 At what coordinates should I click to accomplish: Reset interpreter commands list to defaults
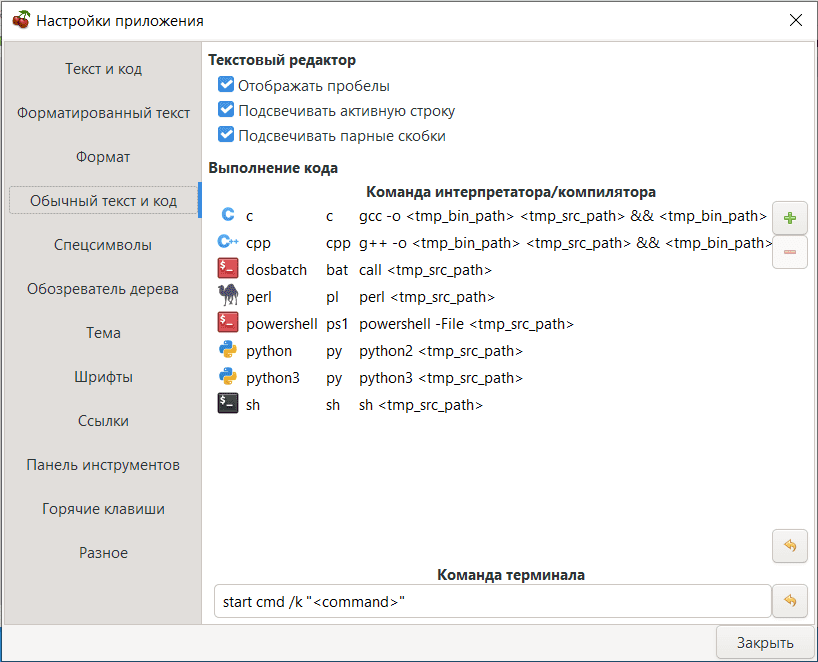click(790, 546)
